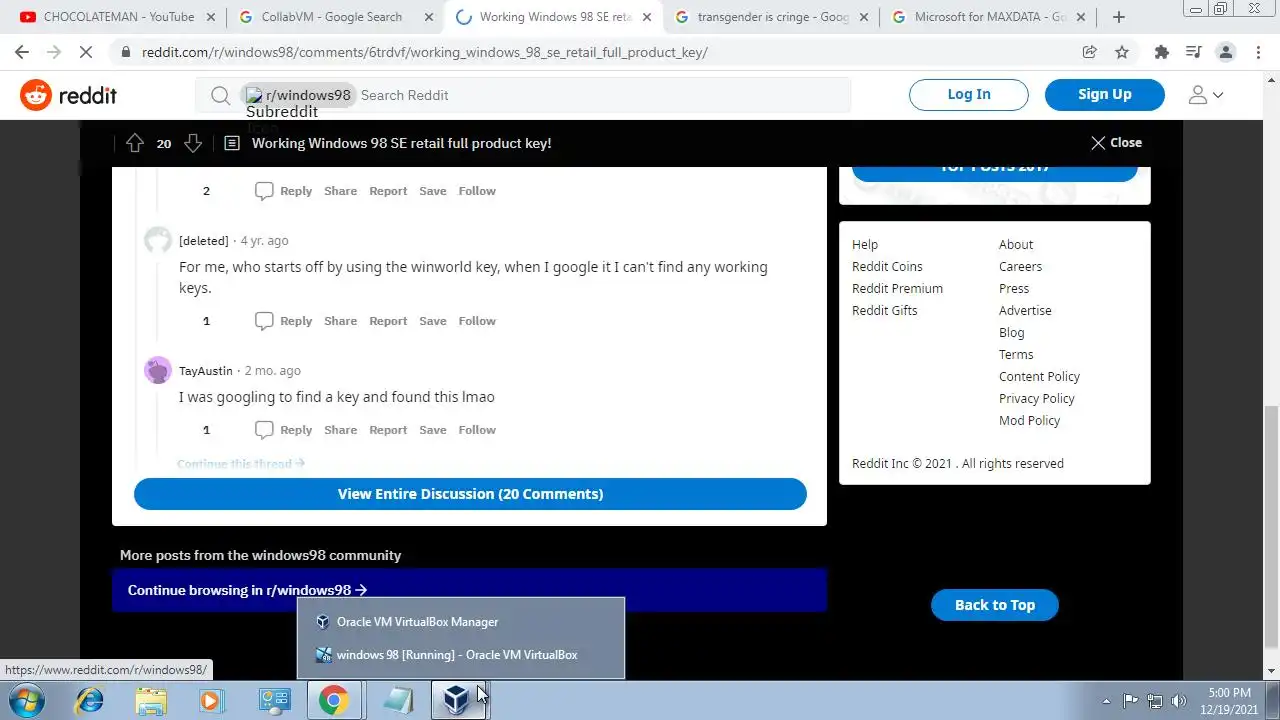Show hidden system tray icons
Viewport: 1280px width, 720px height.
click(1106, 701)
